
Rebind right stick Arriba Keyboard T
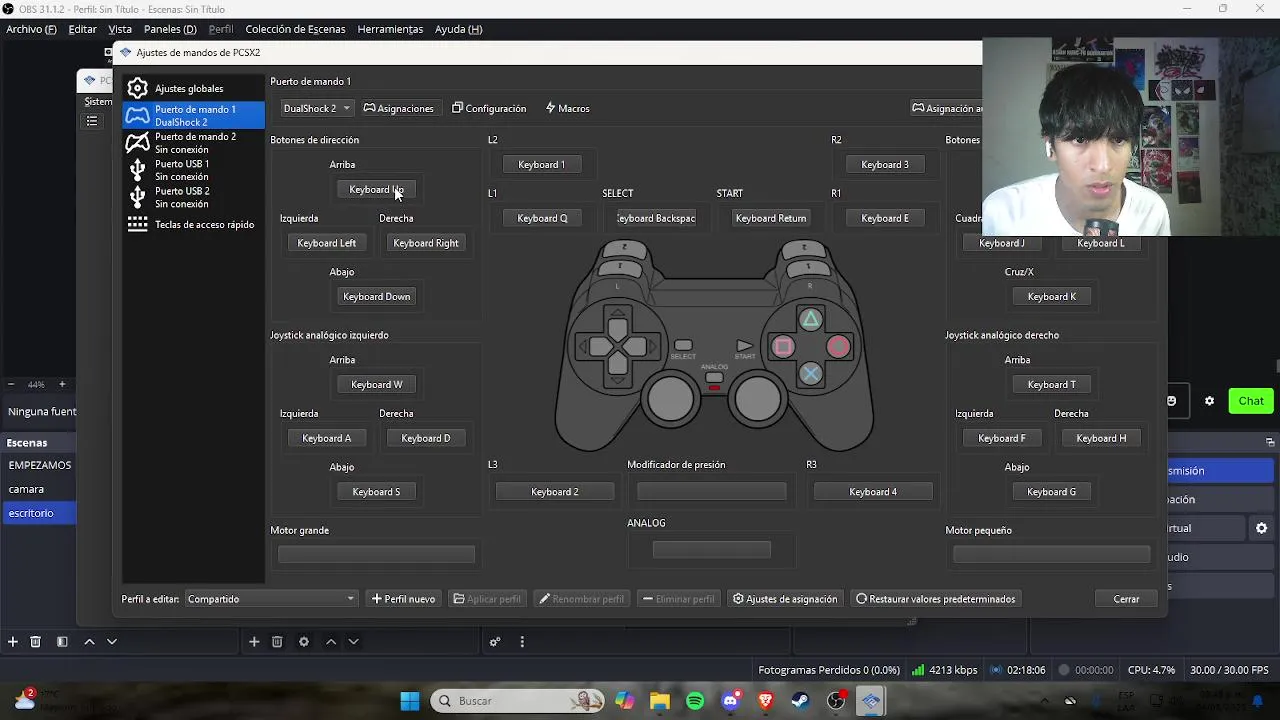[1051, 384]
